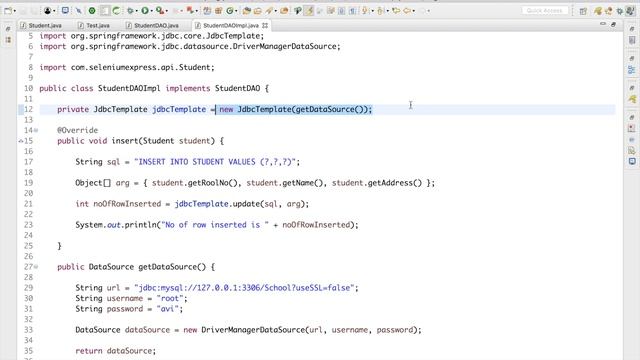Expand the Debug launch dropdown arrow

[x=137, y=11]
